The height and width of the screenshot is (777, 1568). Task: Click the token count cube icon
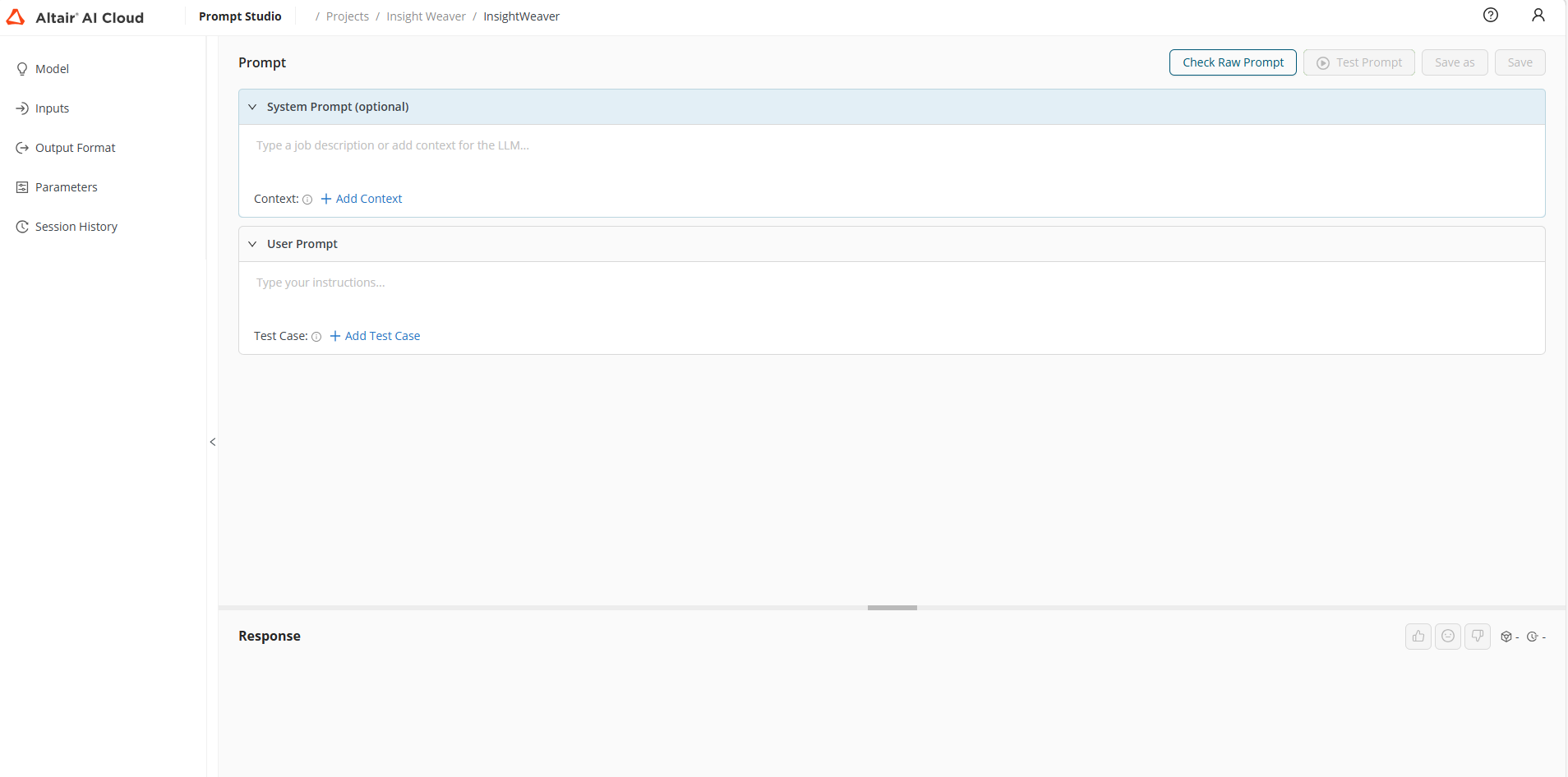coord(1506,637)
